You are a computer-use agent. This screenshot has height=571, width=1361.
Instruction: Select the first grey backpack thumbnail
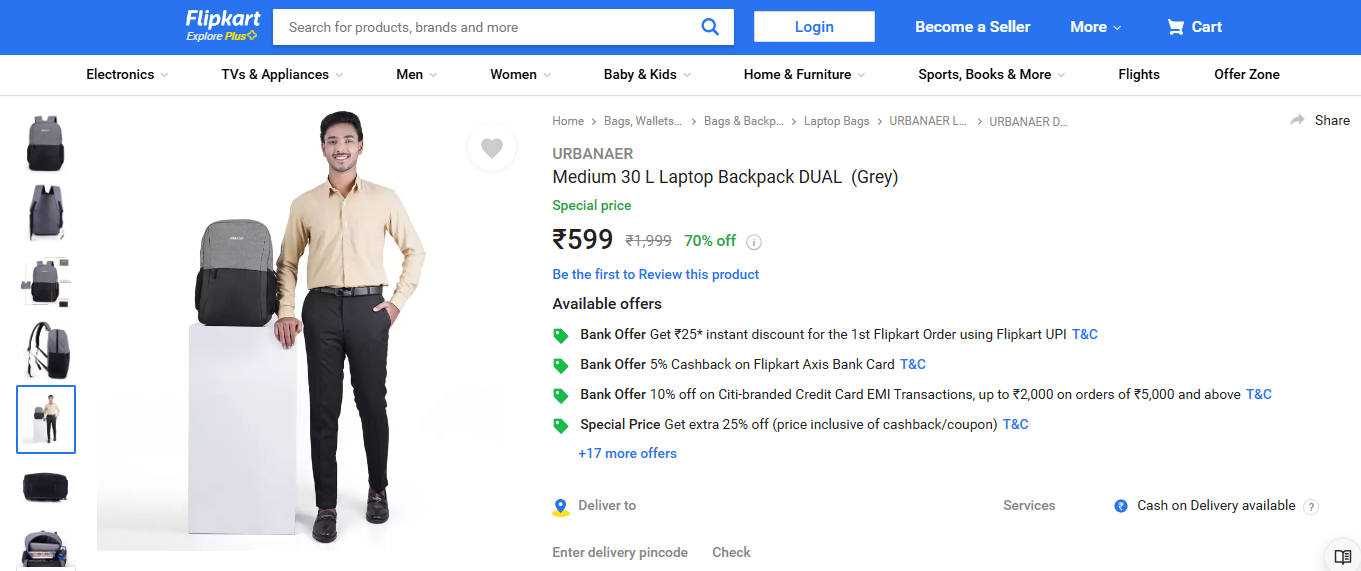[x=45, y=143]
